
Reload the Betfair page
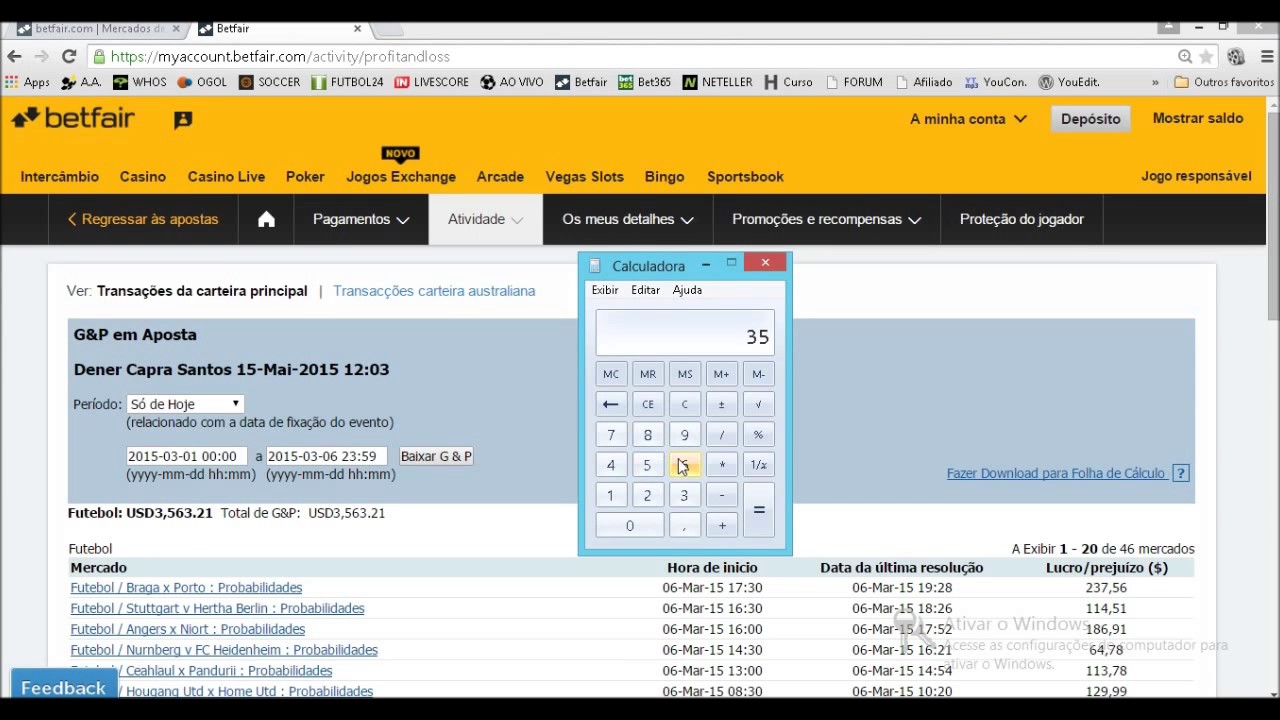(69, 57)
